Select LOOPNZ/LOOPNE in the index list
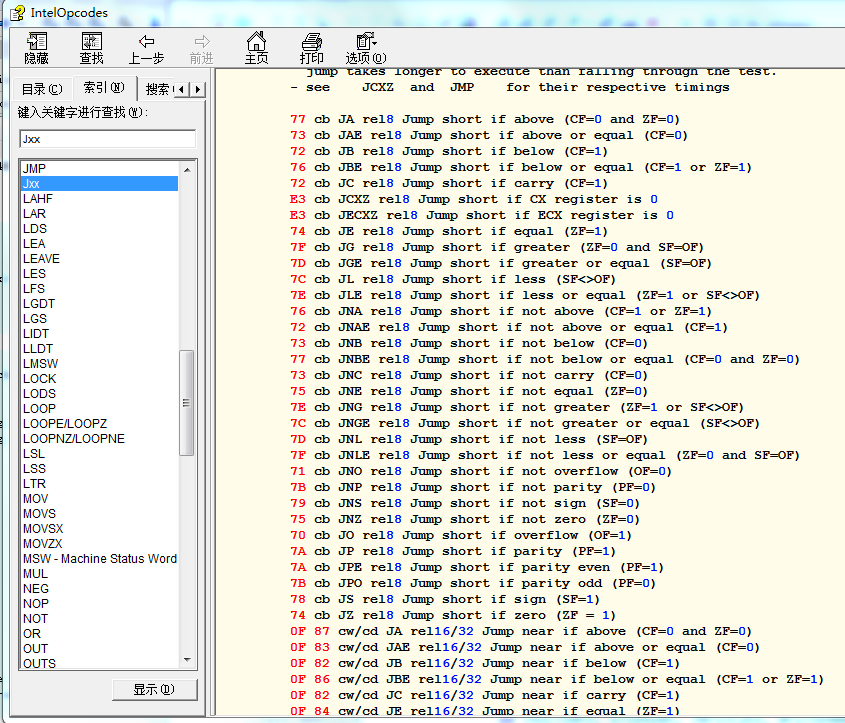 click(100, 439)
